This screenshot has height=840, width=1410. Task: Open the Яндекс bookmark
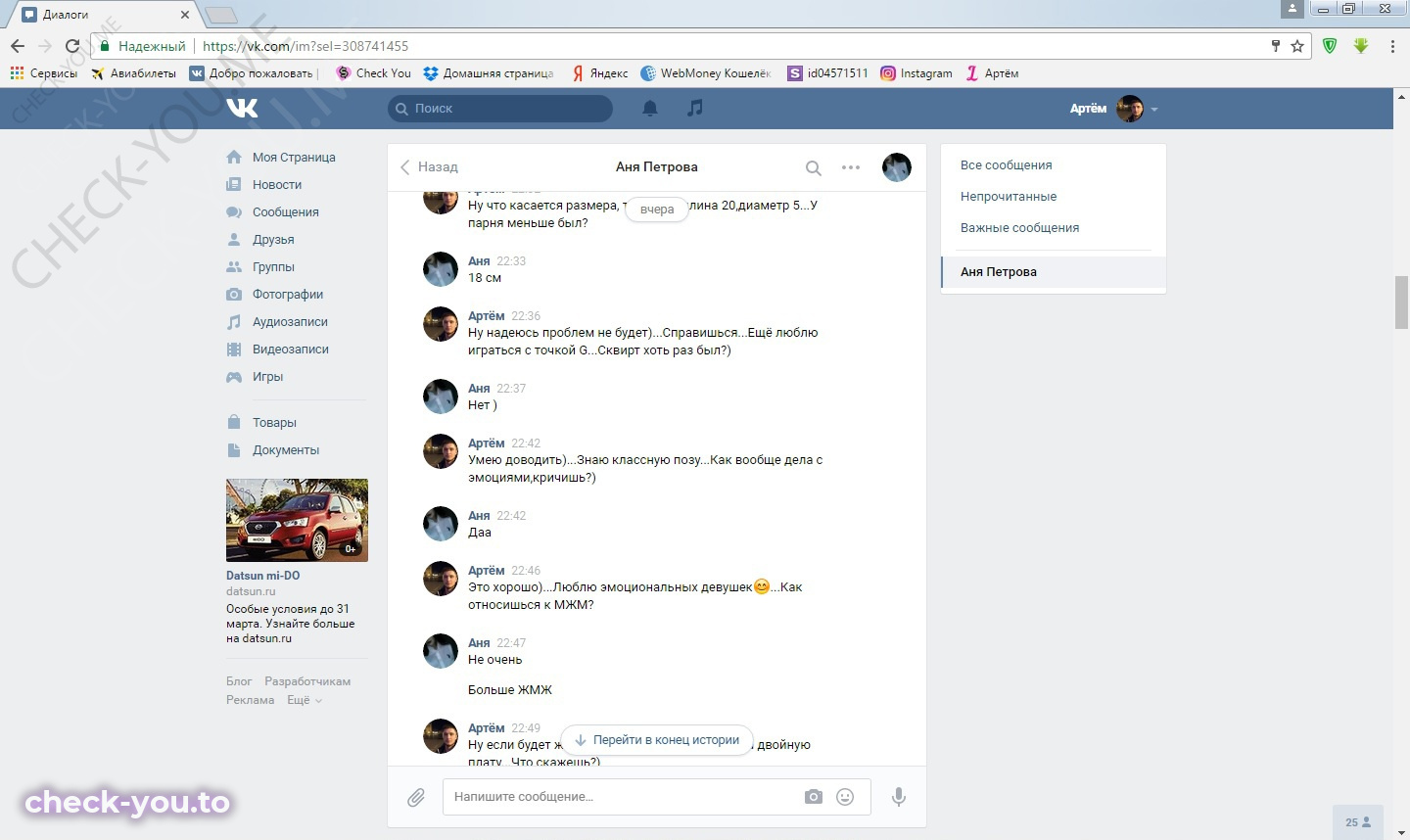coord(600,73)
